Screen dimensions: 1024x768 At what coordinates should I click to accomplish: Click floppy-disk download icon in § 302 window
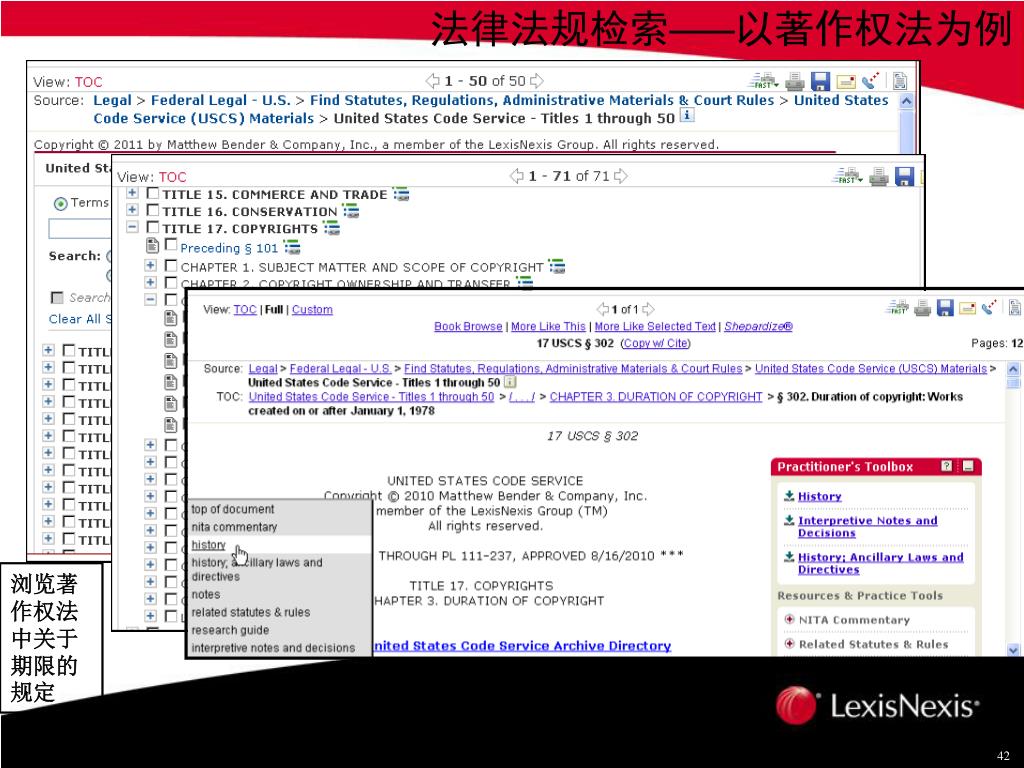point(945,308)
